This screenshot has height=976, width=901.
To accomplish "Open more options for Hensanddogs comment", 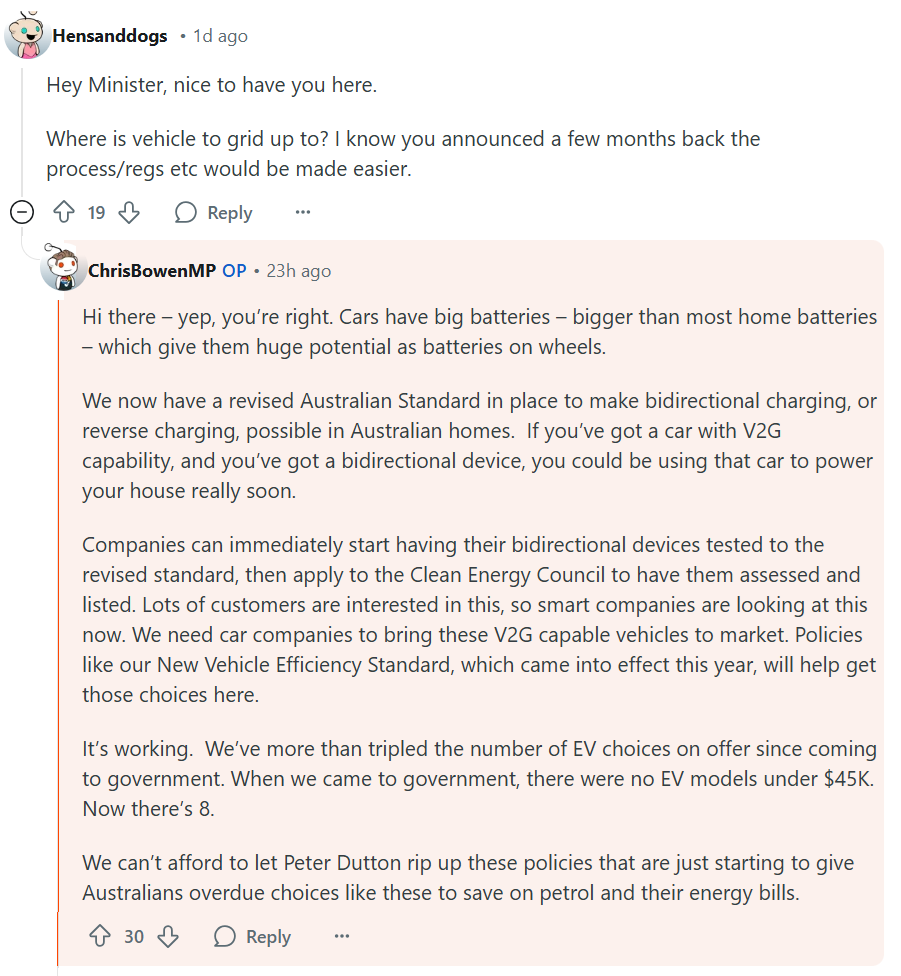I will point(303,213).
